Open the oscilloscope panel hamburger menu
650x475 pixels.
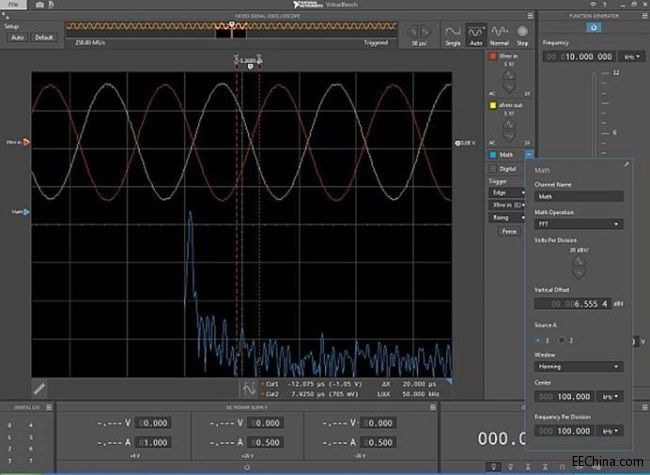pyautogui.click(x=530, y=16)
